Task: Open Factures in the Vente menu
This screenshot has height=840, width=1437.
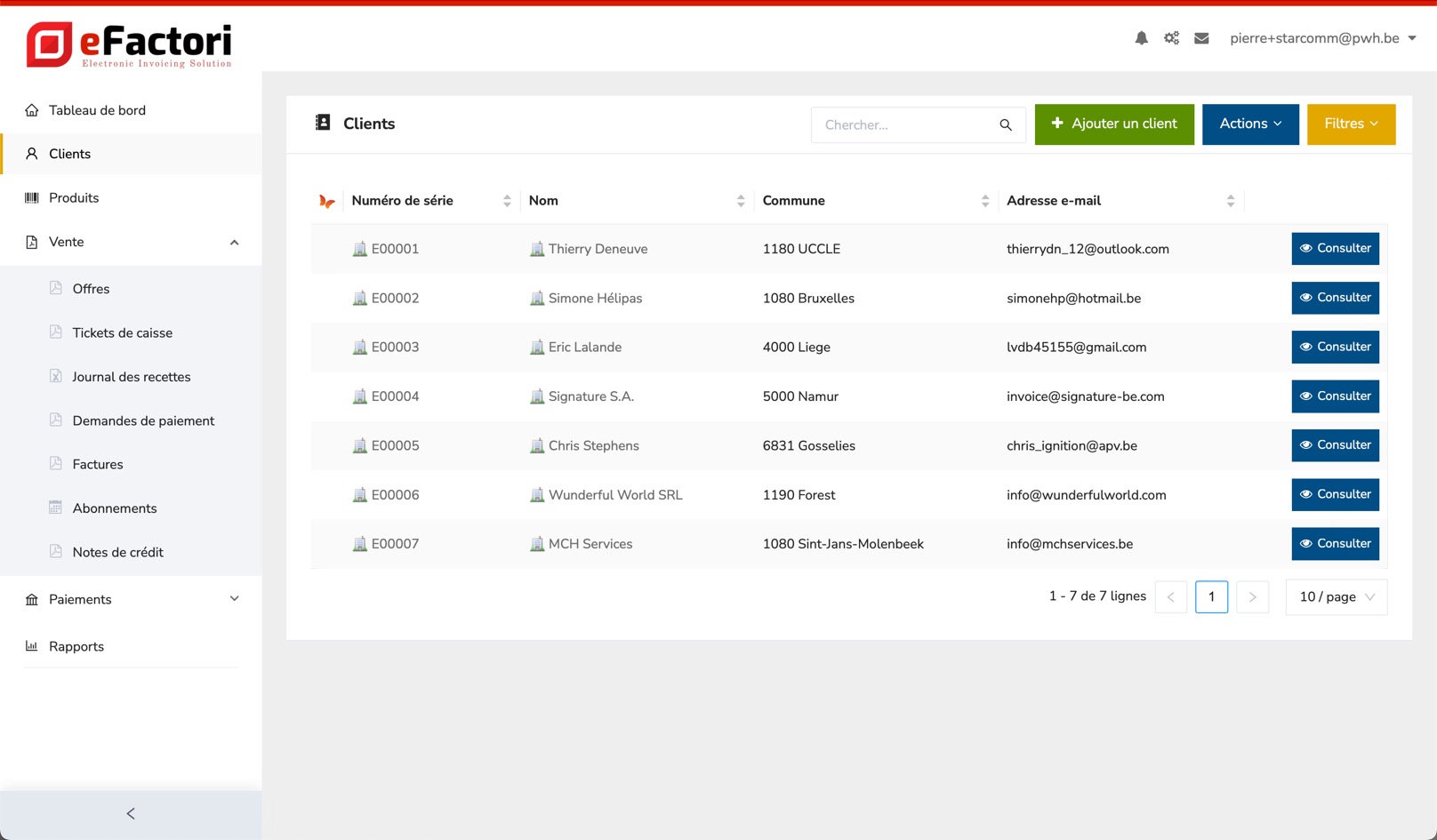Action: (98, 464)
